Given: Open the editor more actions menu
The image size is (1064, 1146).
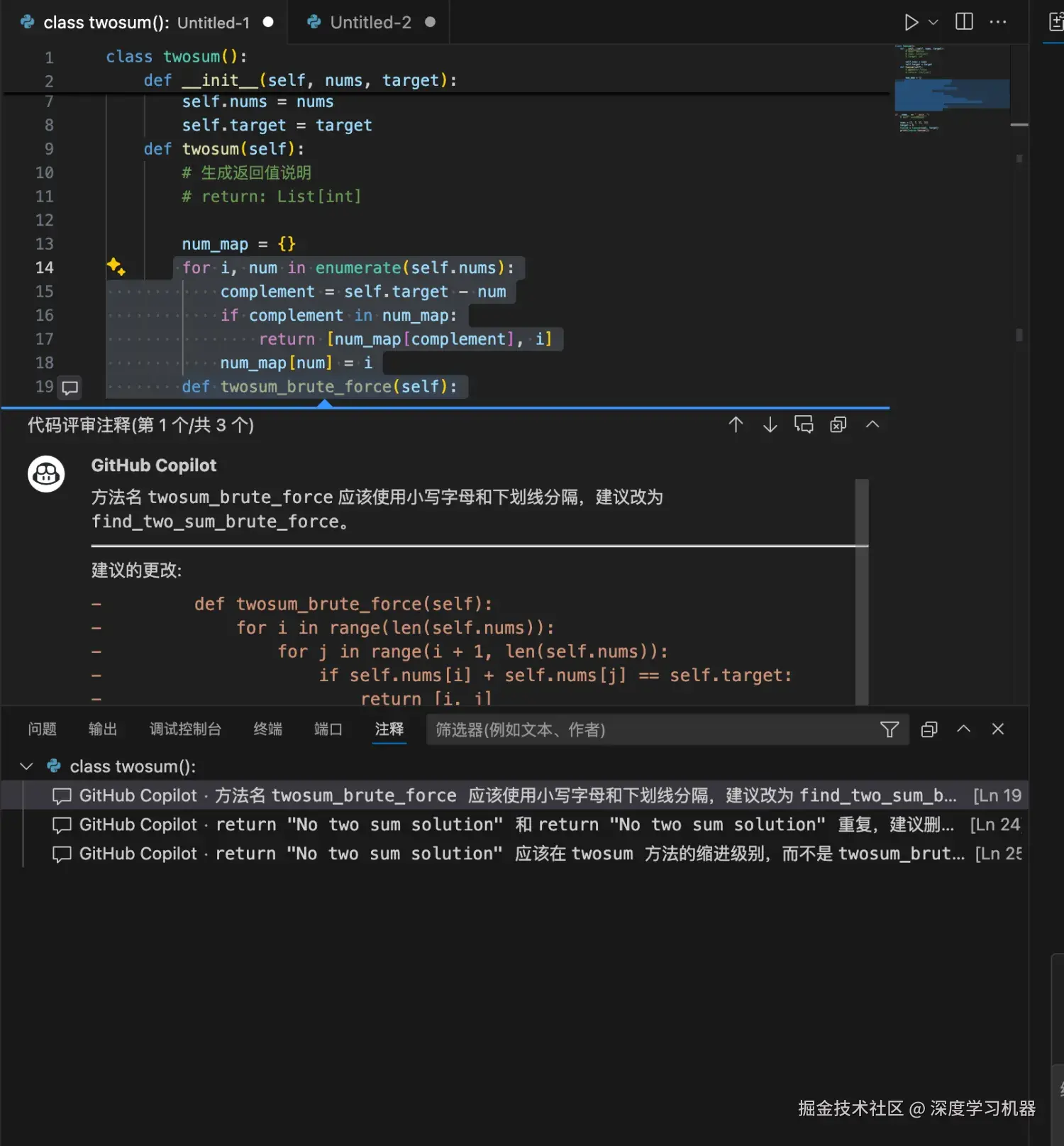Looking at the screenshot, I should 998,22.
